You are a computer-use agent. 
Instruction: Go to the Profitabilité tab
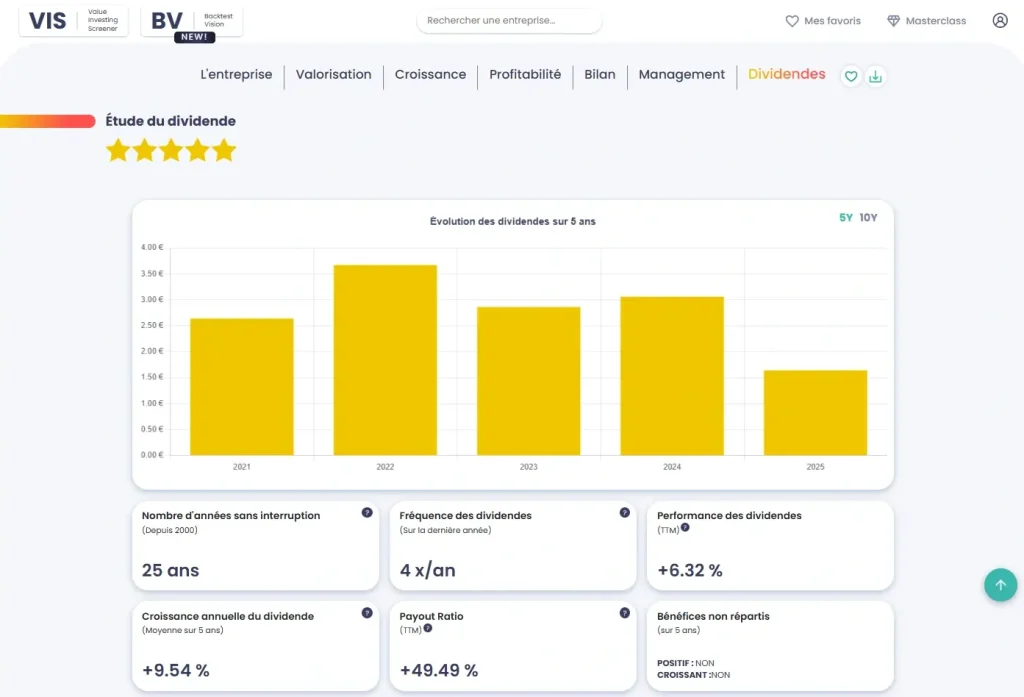(x=525, y=75)
